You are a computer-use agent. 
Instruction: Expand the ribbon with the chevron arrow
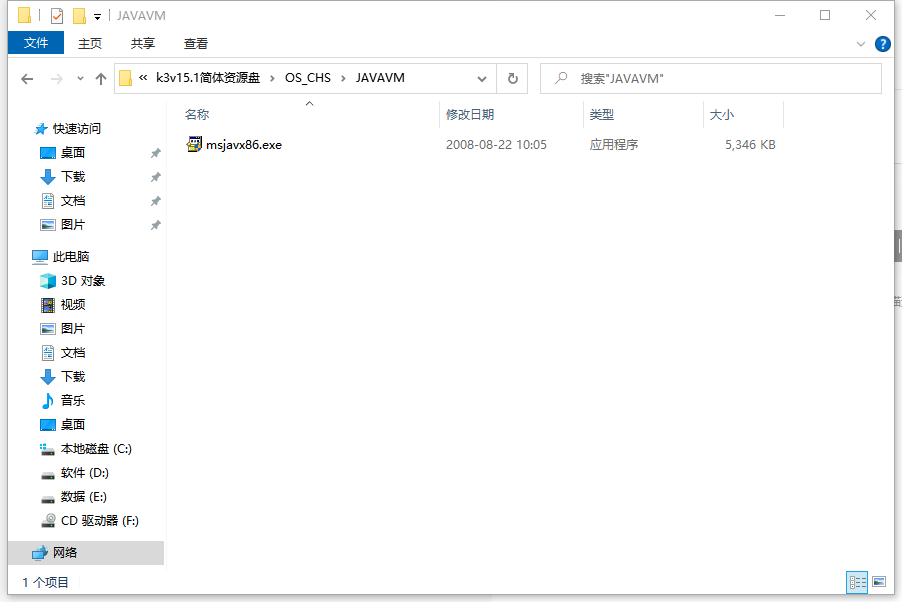click(x=862, y=43)
